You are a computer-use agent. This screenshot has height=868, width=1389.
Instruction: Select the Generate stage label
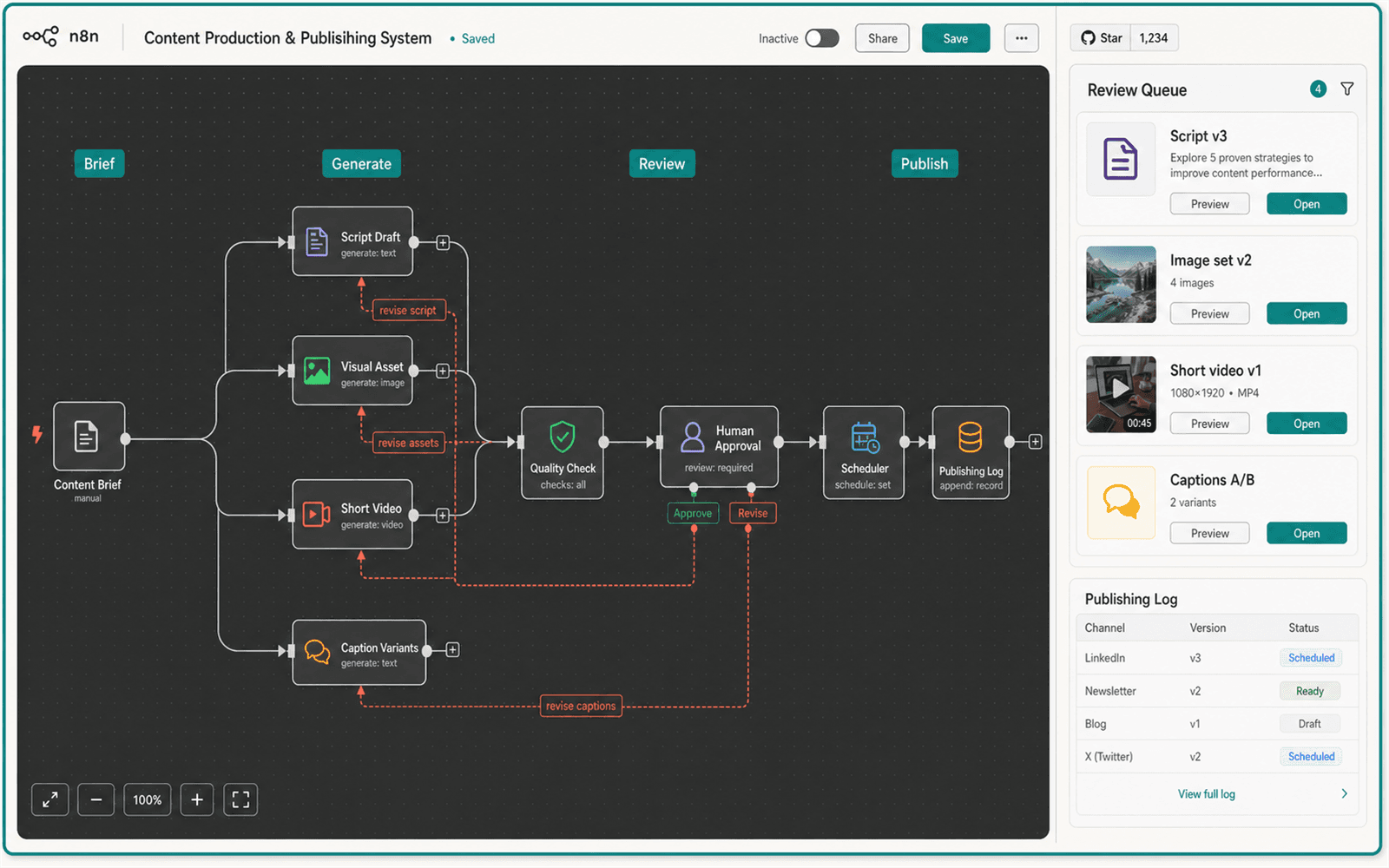pos(361,163)
